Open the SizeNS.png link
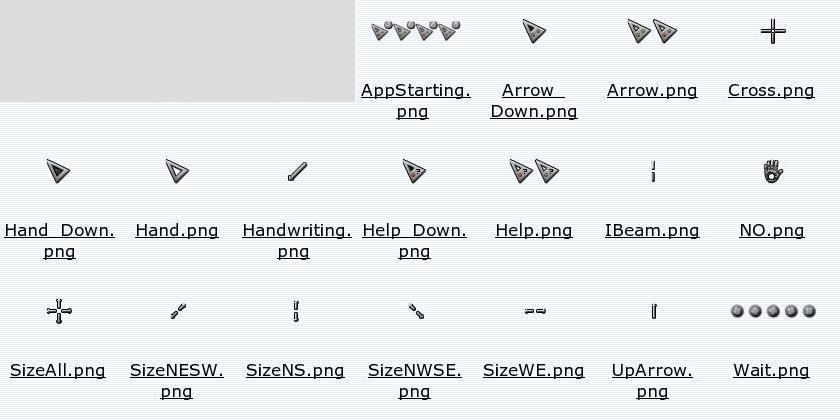 [x=295, y=371]
